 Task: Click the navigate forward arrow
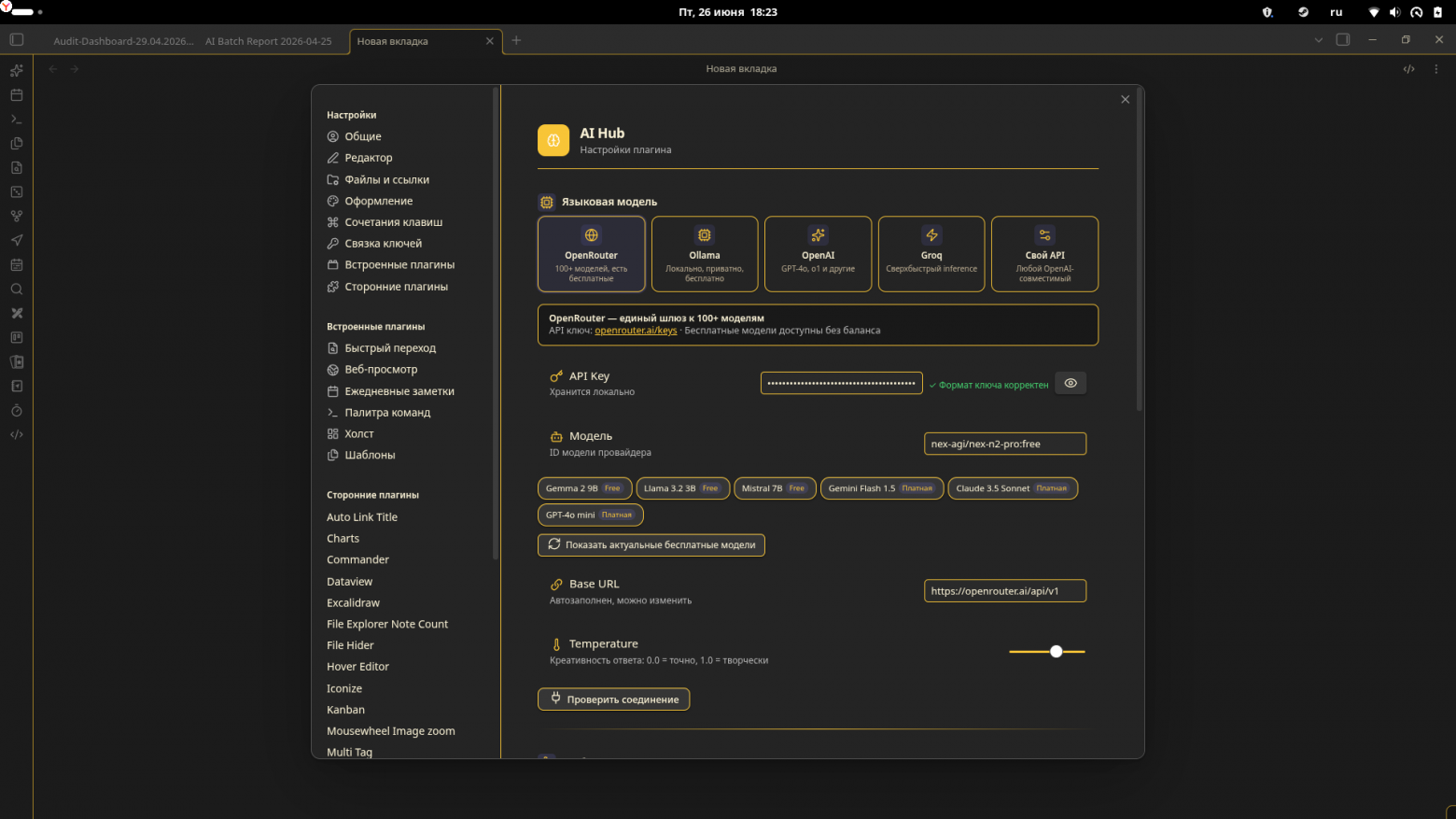(75, 68)
